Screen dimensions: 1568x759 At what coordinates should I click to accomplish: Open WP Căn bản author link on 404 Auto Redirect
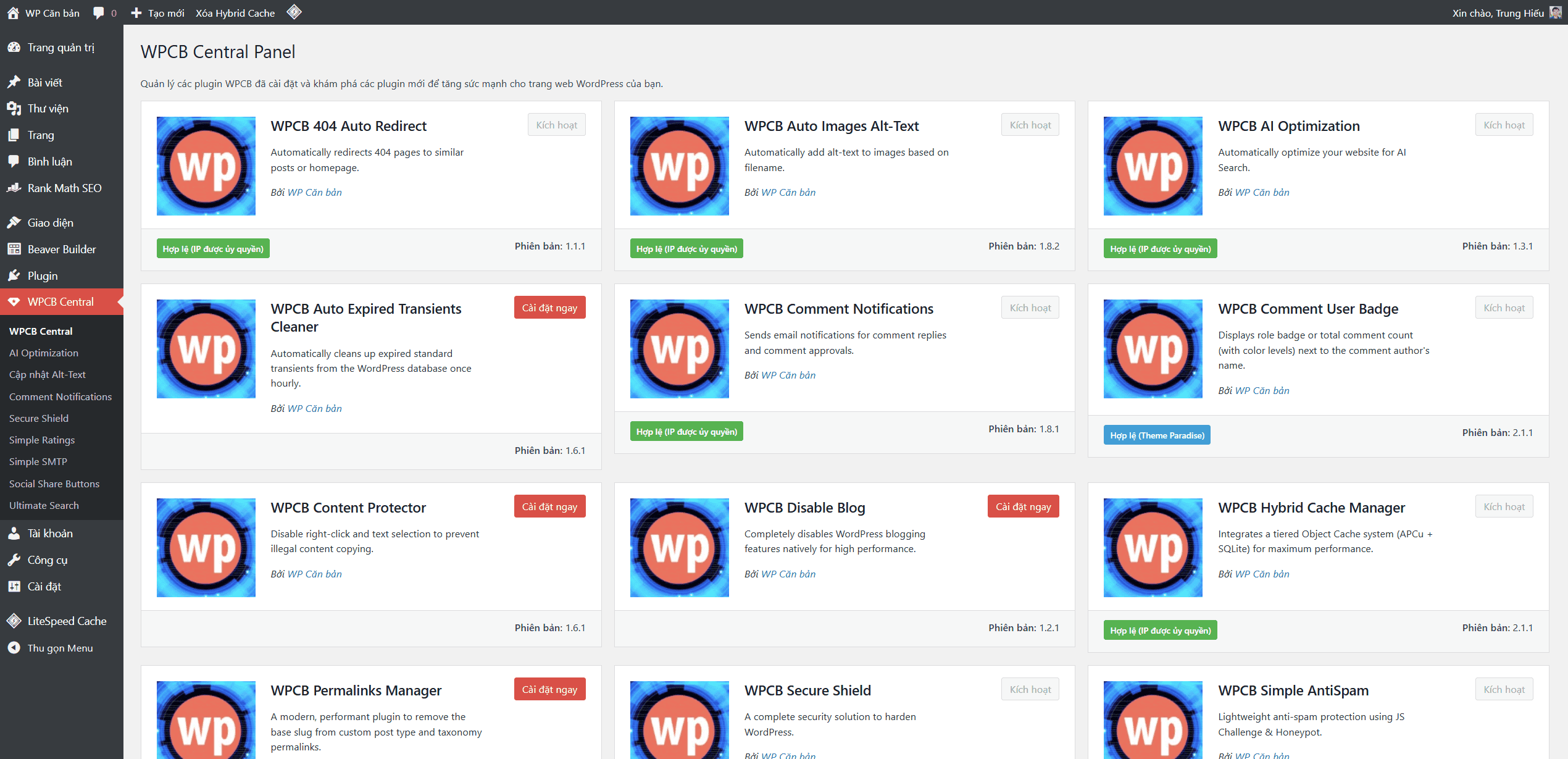[315, 193]
